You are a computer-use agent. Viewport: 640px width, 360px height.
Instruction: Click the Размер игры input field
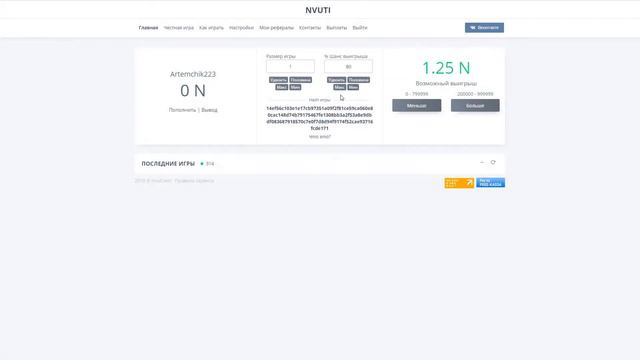290,66
